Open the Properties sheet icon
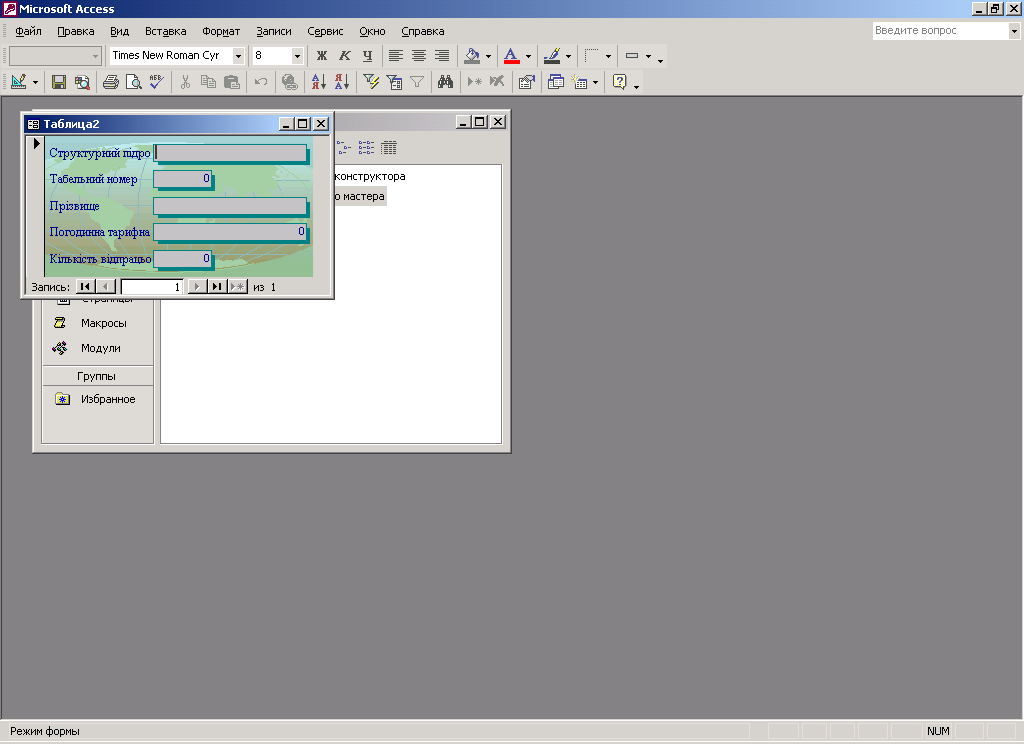 [x=526, y=82]
